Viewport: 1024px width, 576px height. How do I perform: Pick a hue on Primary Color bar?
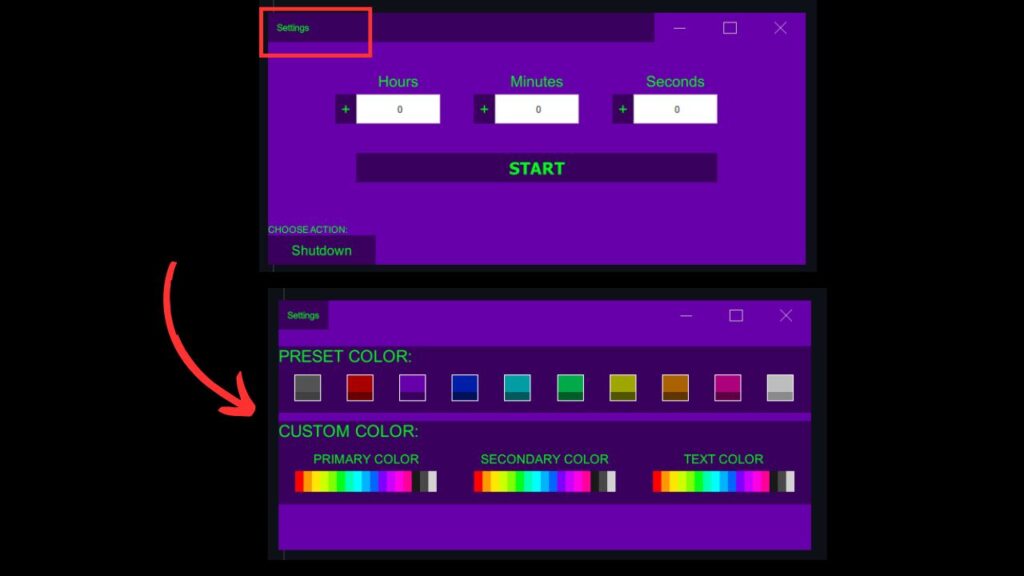coord(366,481)
